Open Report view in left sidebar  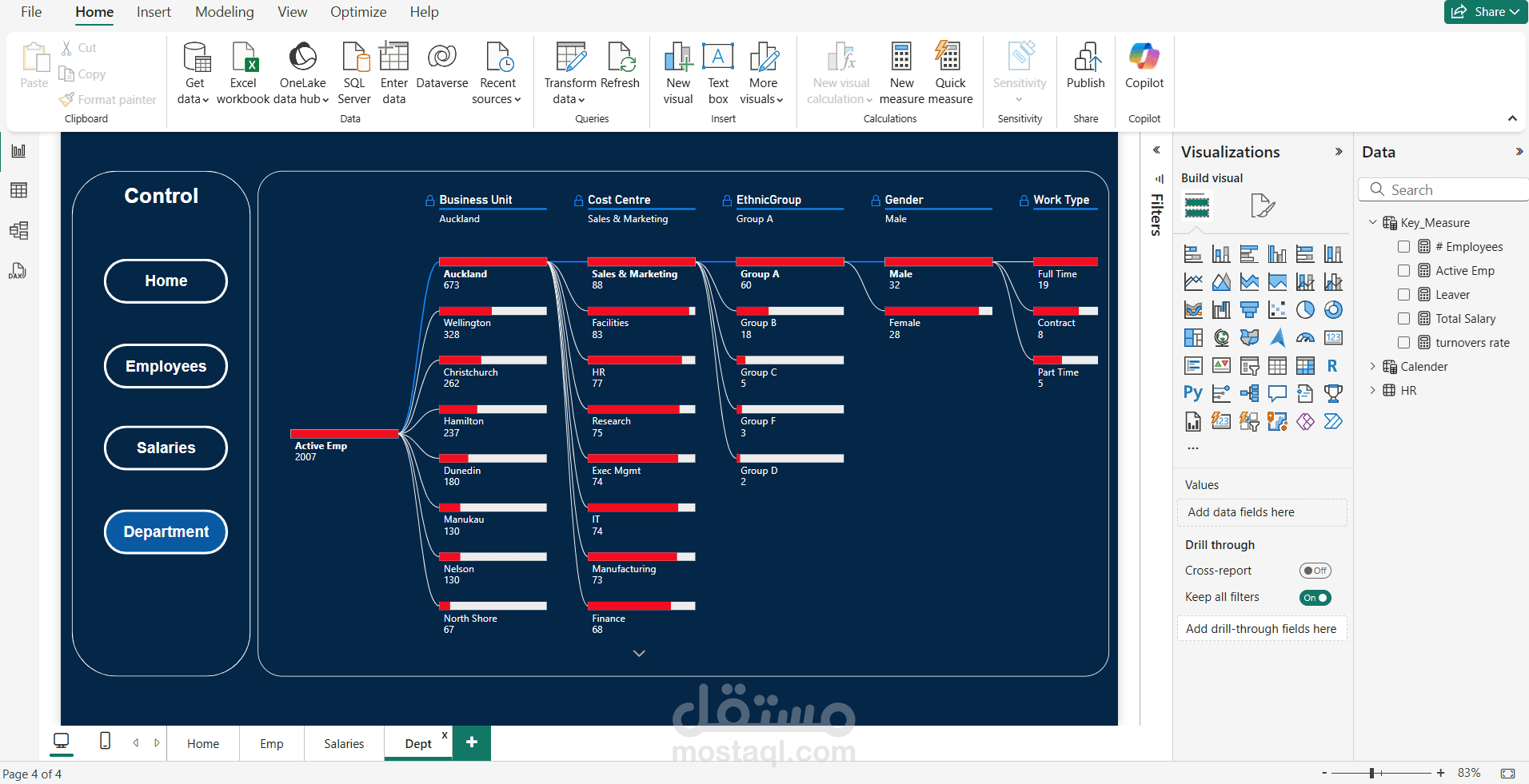pos(18,151)
